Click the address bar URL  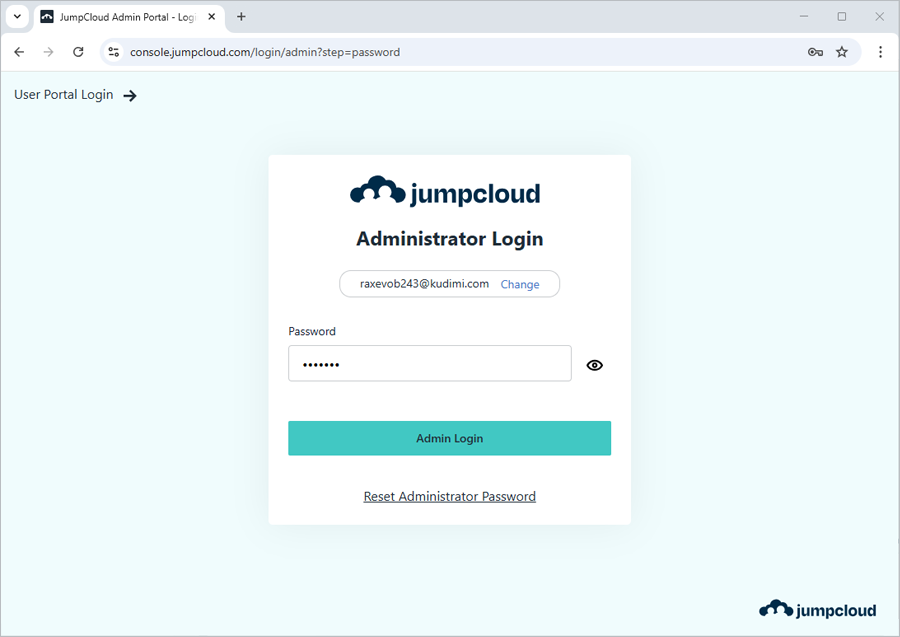click(265, 52)
